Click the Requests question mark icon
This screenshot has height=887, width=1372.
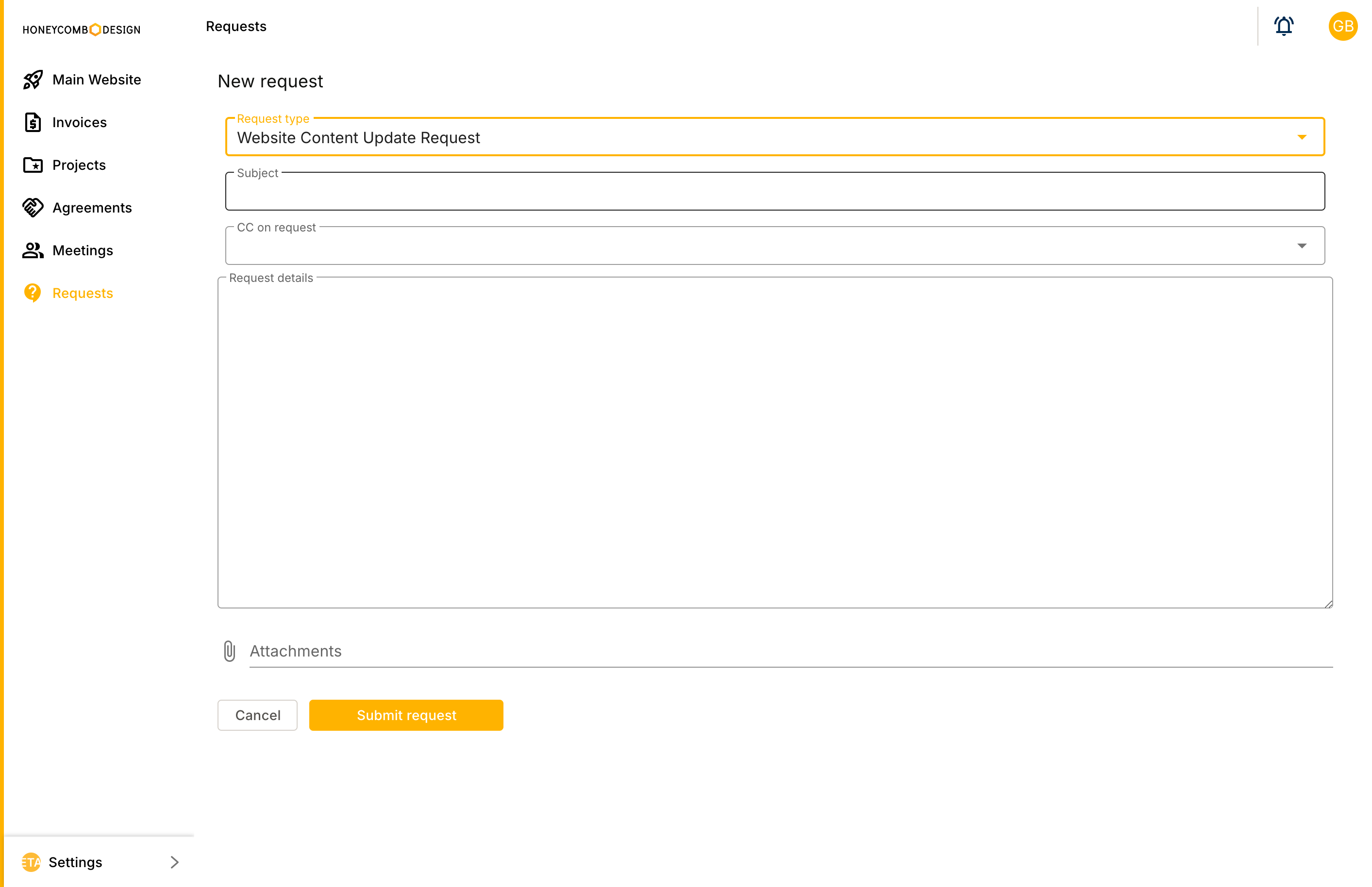33,293
